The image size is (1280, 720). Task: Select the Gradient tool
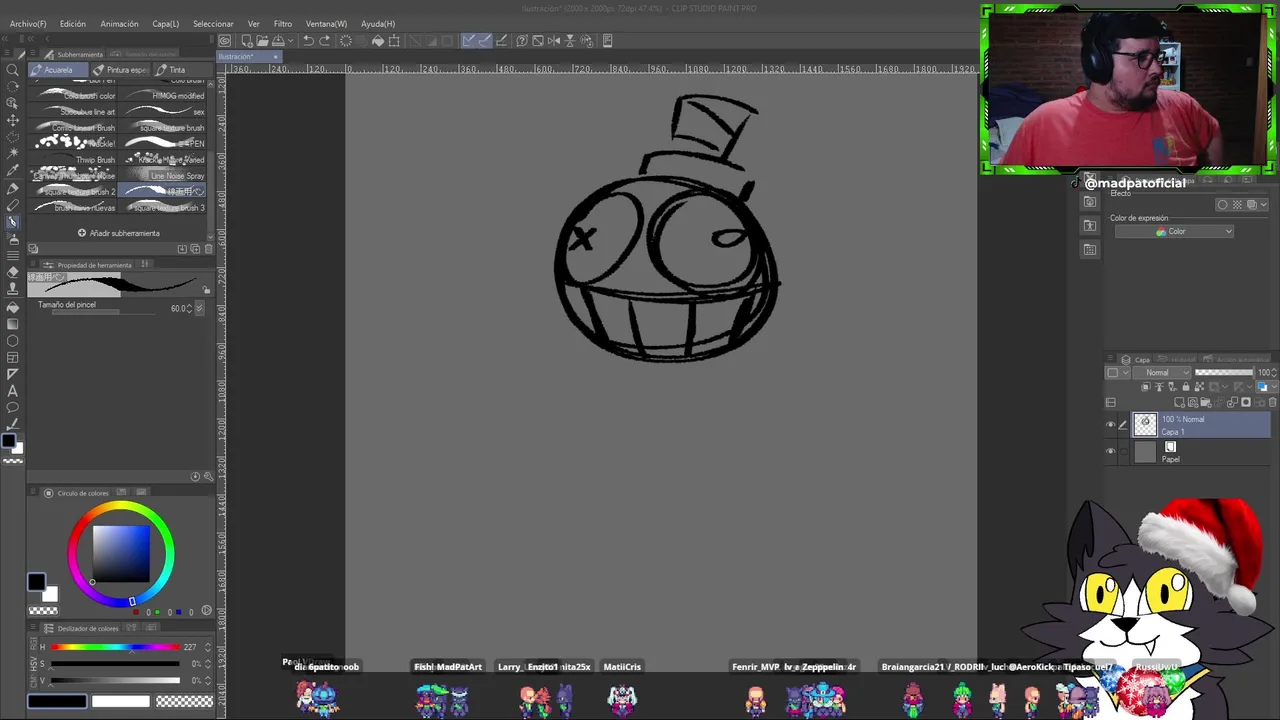(13, 324)
